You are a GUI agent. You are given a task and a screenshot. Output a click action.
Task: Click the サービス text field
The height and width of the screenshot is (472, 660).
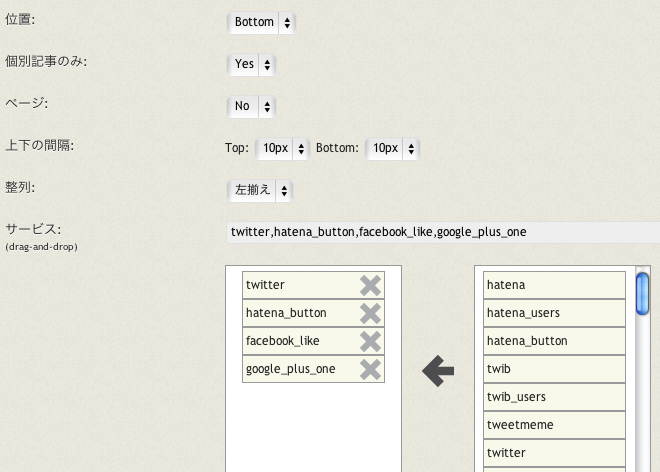[443, 232]
